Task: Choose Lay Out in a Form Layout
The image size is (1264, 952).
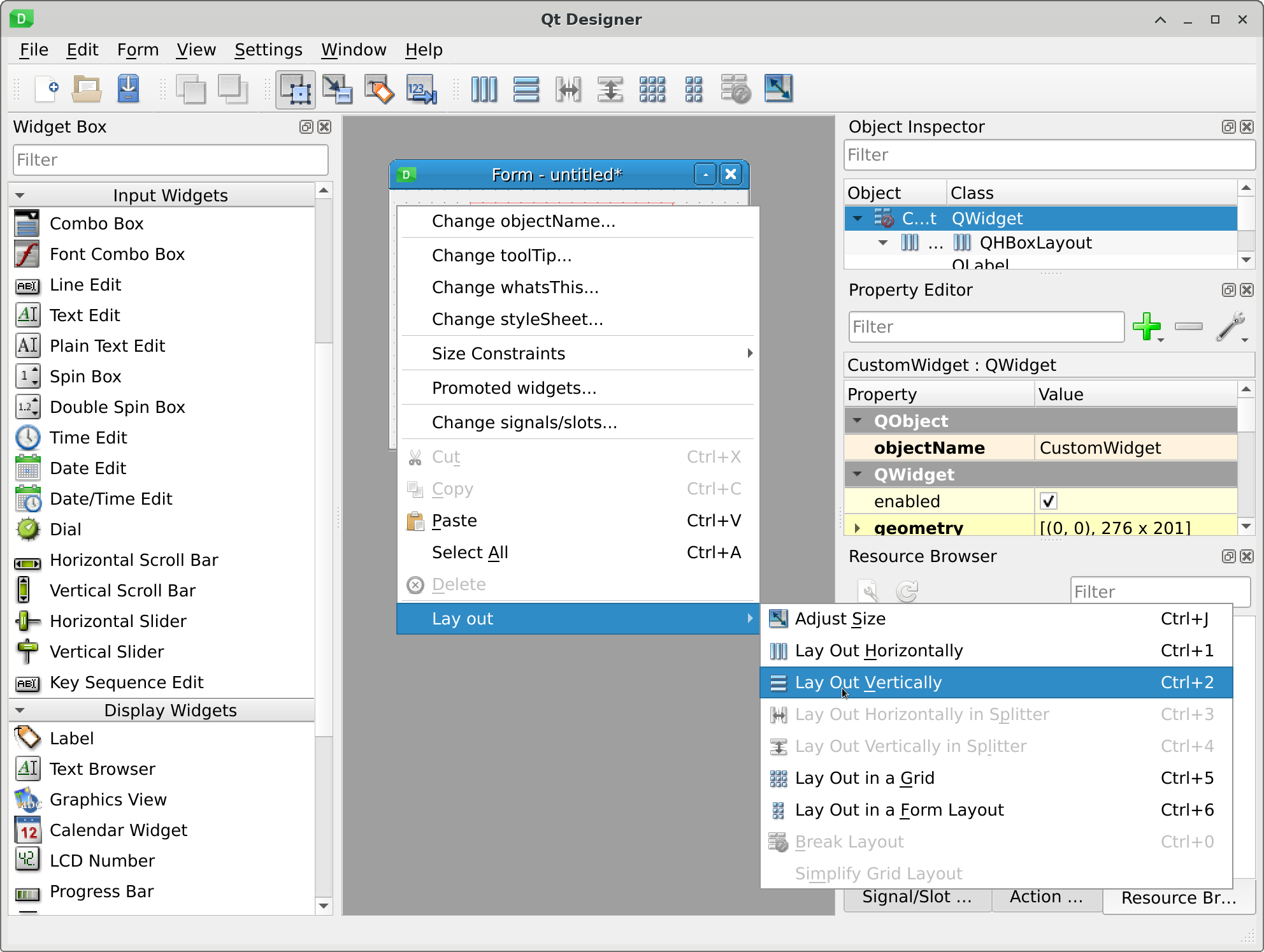Action: tap(899, 810)
